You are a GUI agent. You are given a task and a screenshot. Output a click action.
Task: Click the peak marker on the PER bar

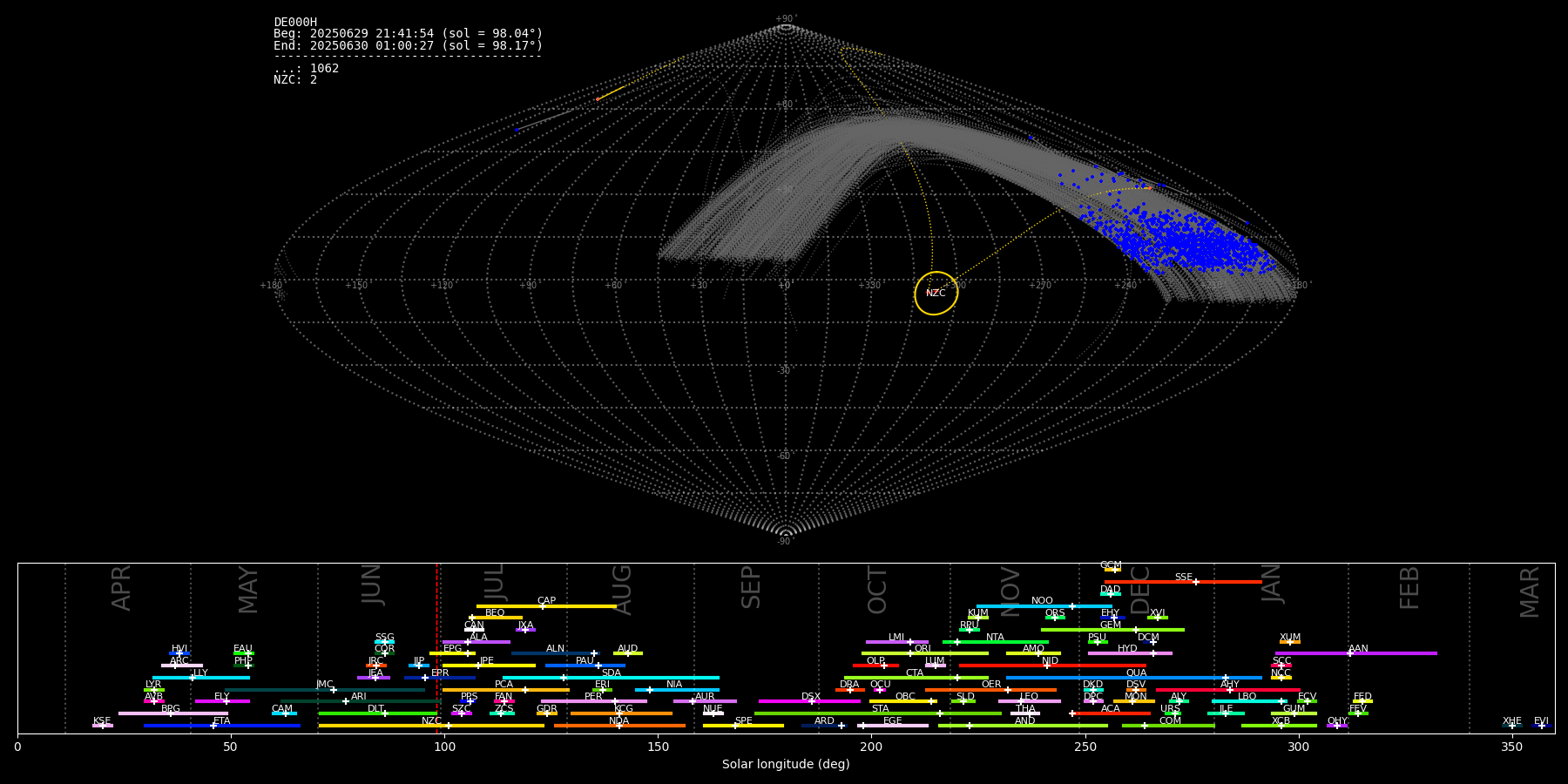click(x=615, y=701)
